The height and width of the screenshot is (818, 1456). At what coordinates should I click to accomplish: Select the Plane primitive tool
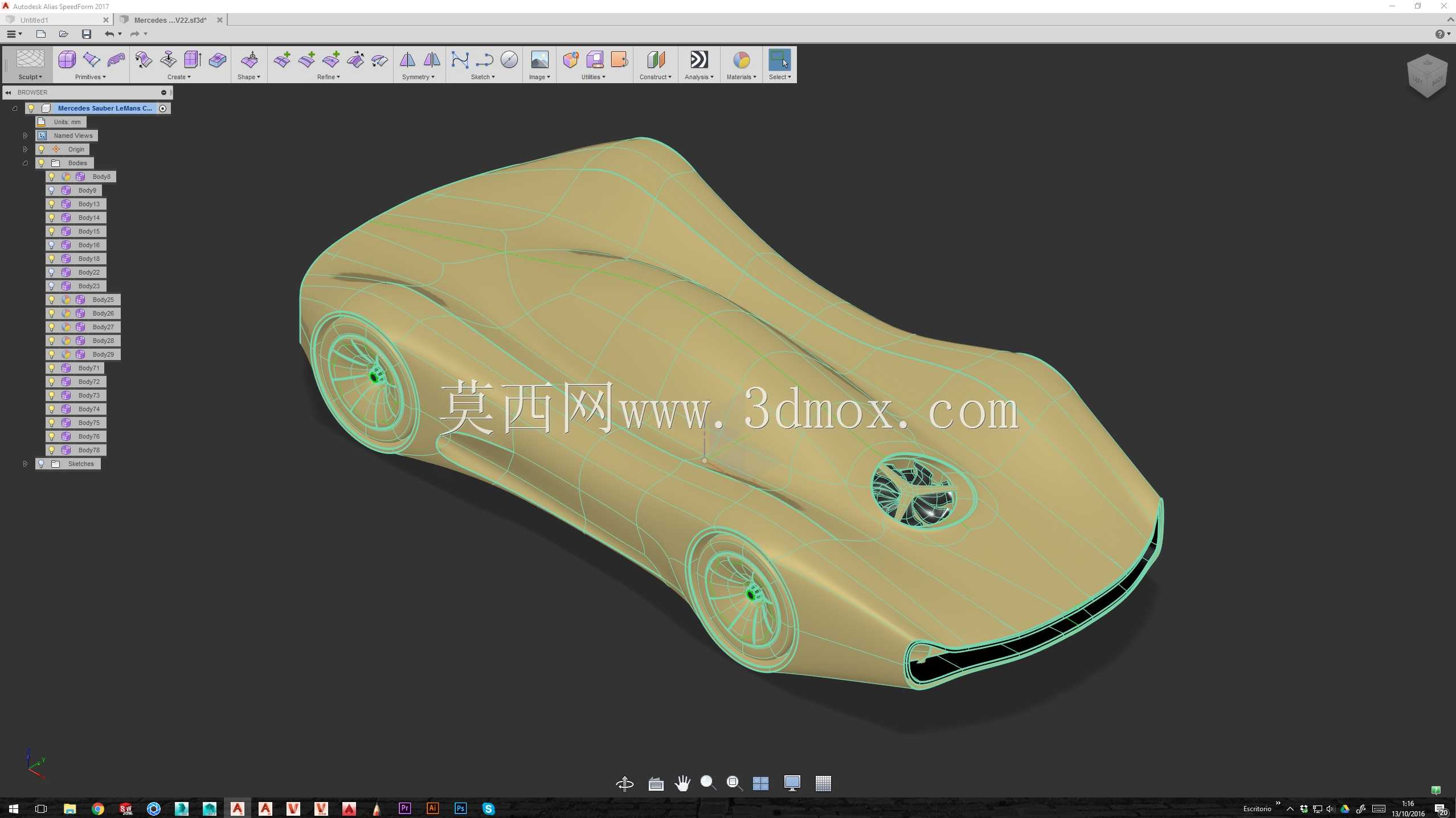click(91, 59)
